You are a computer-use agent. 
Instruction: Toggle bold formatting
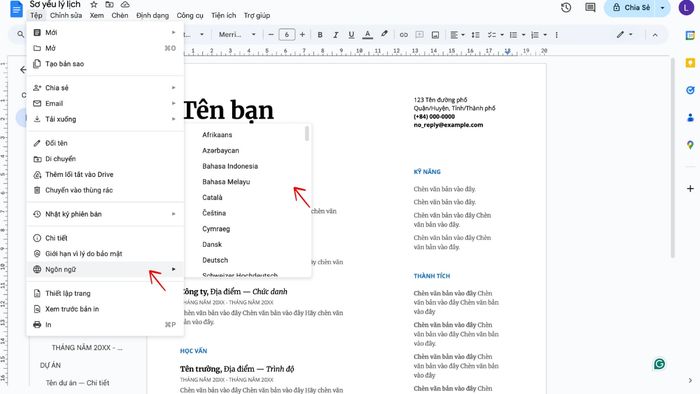(x=320, y=34)
